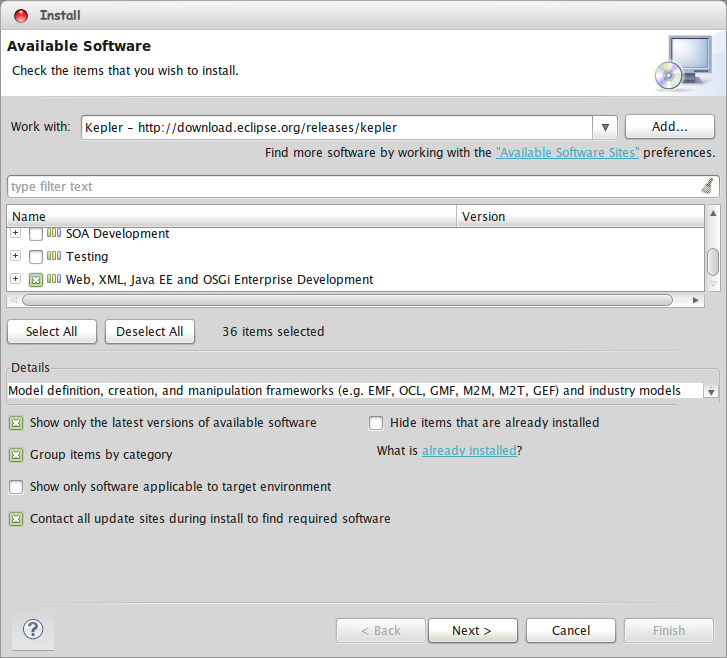Screen dimensions: 727x658
Task: Check the Testing checkbox
Action: pos(36,256)
